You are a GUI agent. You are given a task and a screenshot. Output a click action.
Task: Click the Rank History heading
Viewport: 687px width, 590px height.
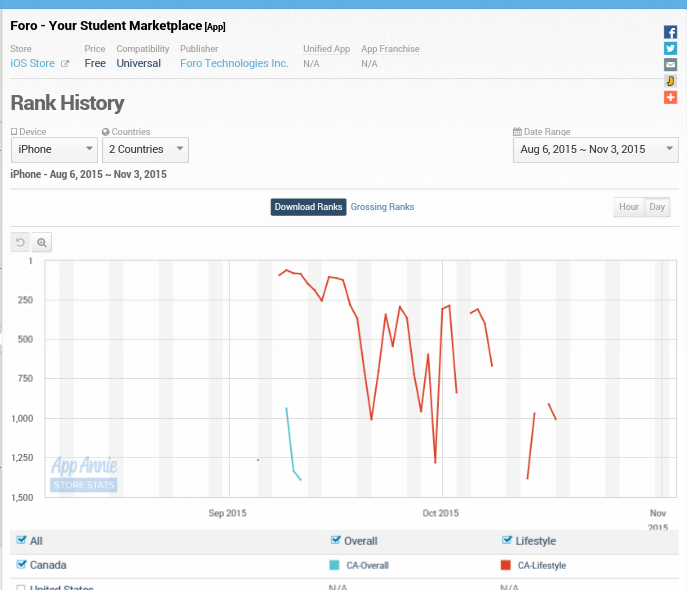[x=67, y=103]
